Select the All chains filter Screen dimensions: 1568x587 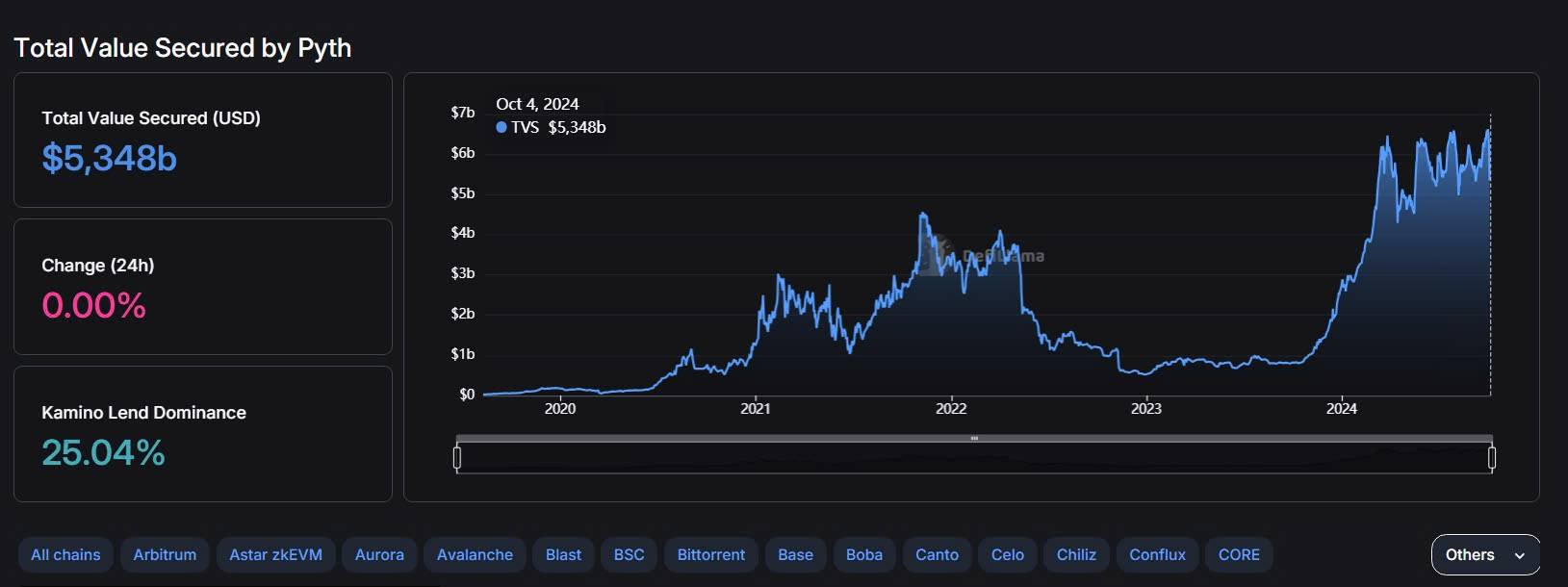point(65,555)
